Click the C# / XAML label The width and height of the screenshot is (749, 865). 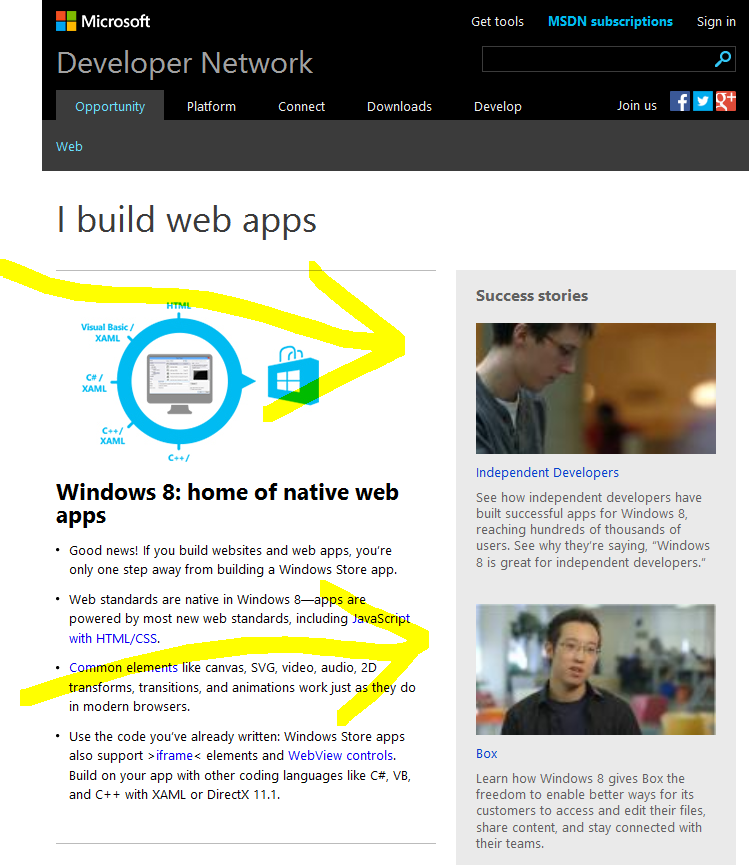94,383
